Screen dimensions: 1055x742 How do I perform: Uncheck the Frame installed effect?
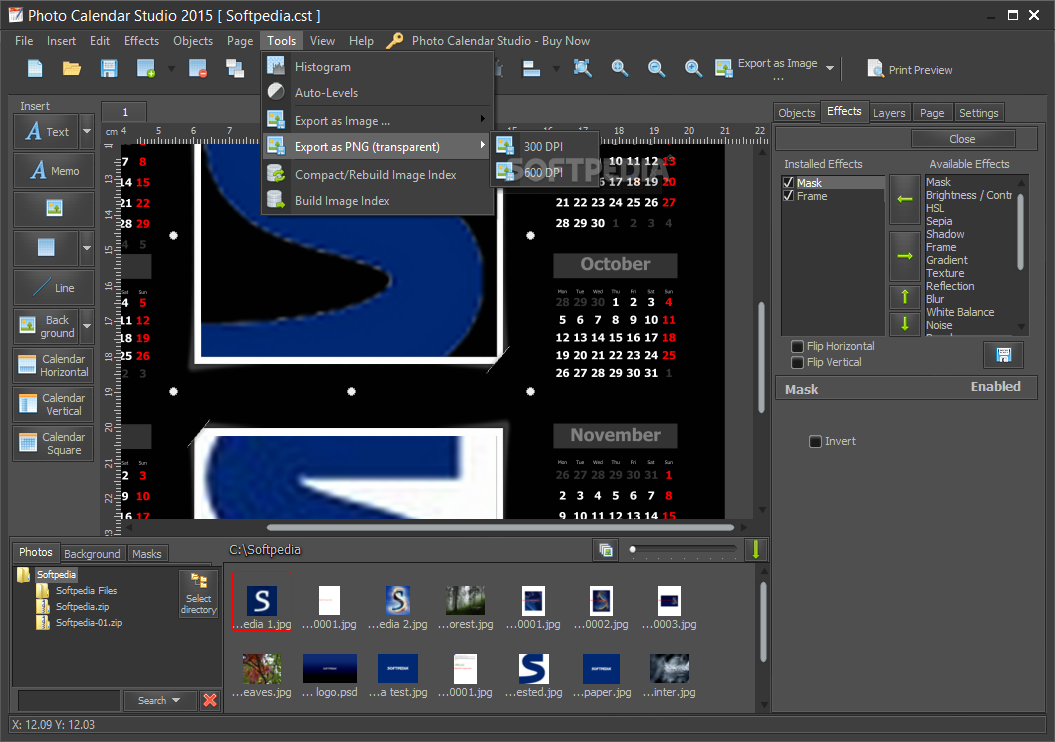click(789, 196)
